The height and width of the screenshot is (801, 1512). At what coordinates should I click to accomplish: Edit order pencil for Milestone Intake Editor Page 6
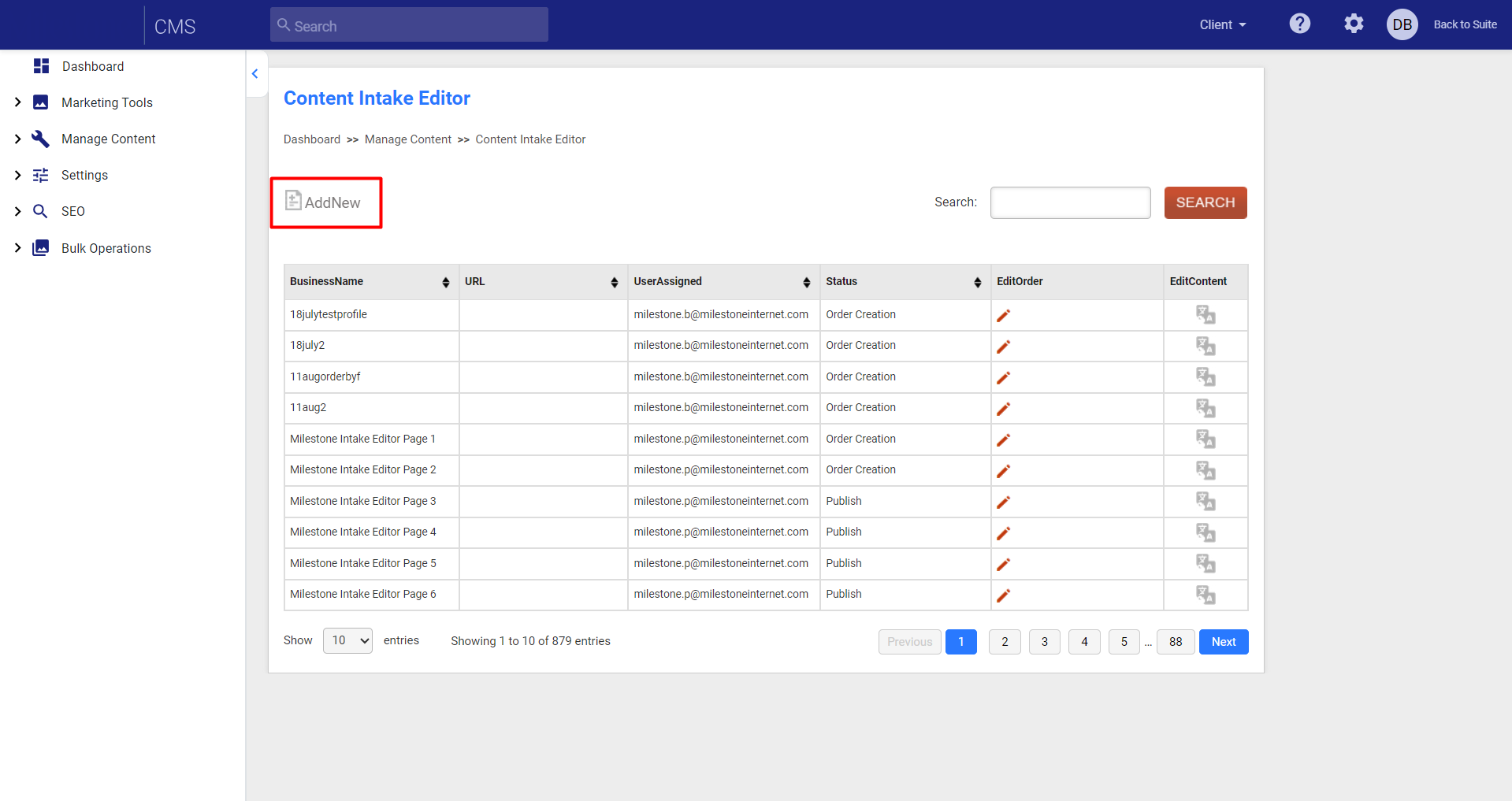click(1003, 595)
